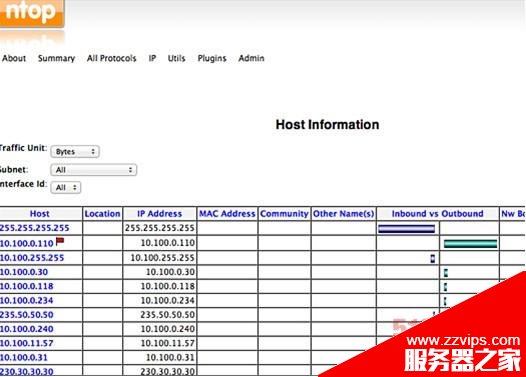Open the Admin menu
The image size is (526, 377).
pos(251,58)
